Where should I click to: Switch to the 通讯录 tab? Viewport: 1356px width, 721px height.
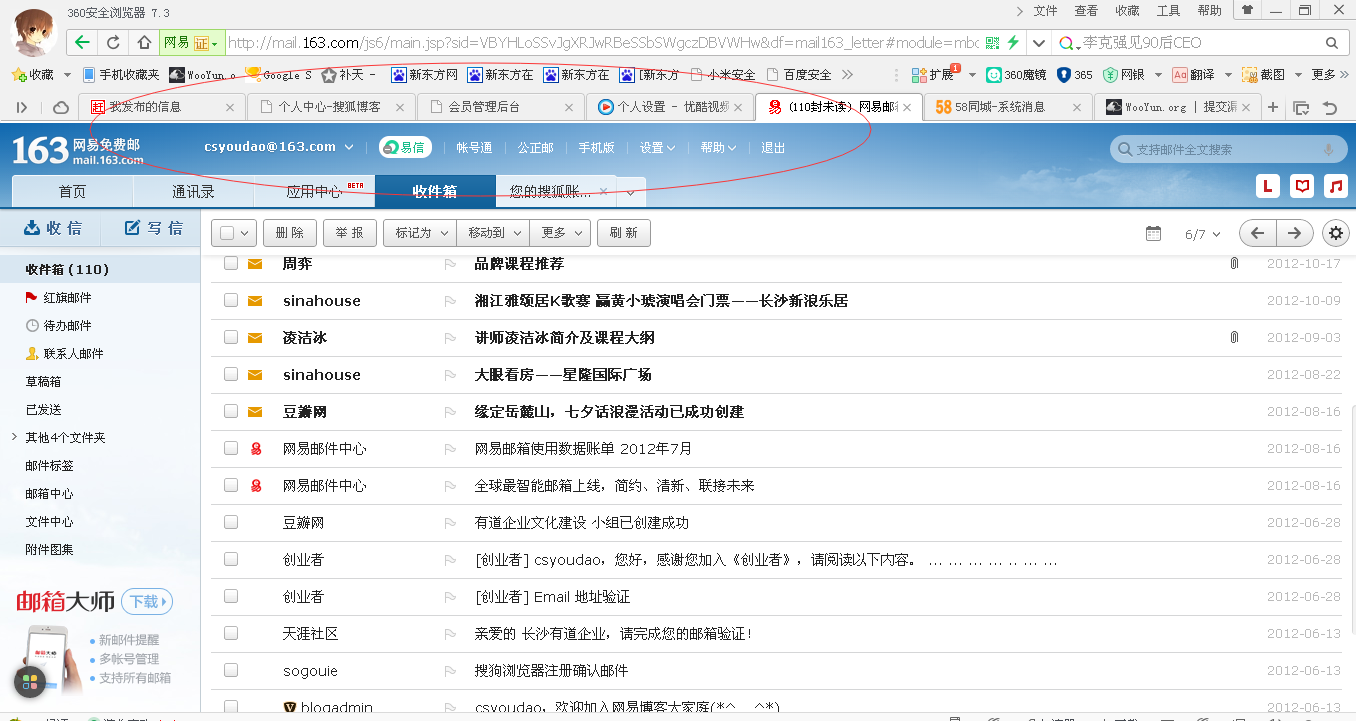[x=194, y=192]
